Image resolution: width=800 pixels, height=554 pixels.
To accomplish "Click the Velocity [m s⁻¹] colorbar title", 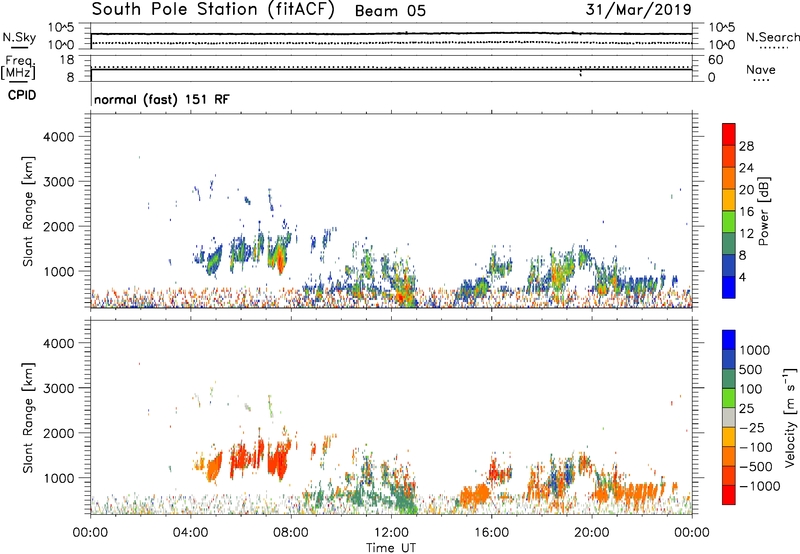I will 790,417.
